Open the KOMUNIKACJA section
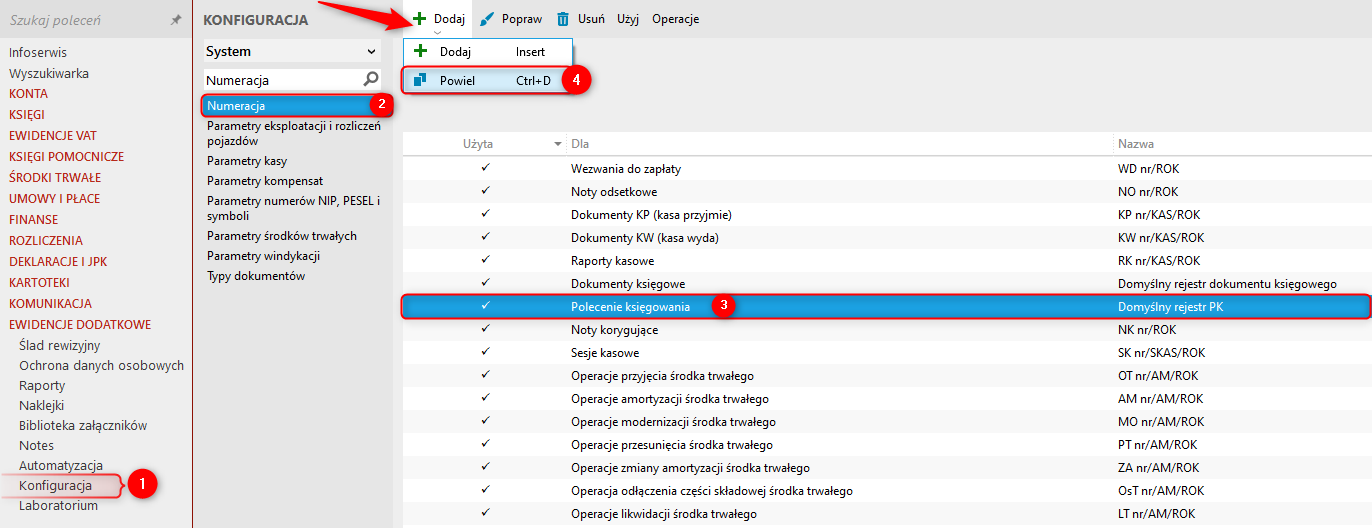This screenshot has height=528, width=1372. (50, 304)
